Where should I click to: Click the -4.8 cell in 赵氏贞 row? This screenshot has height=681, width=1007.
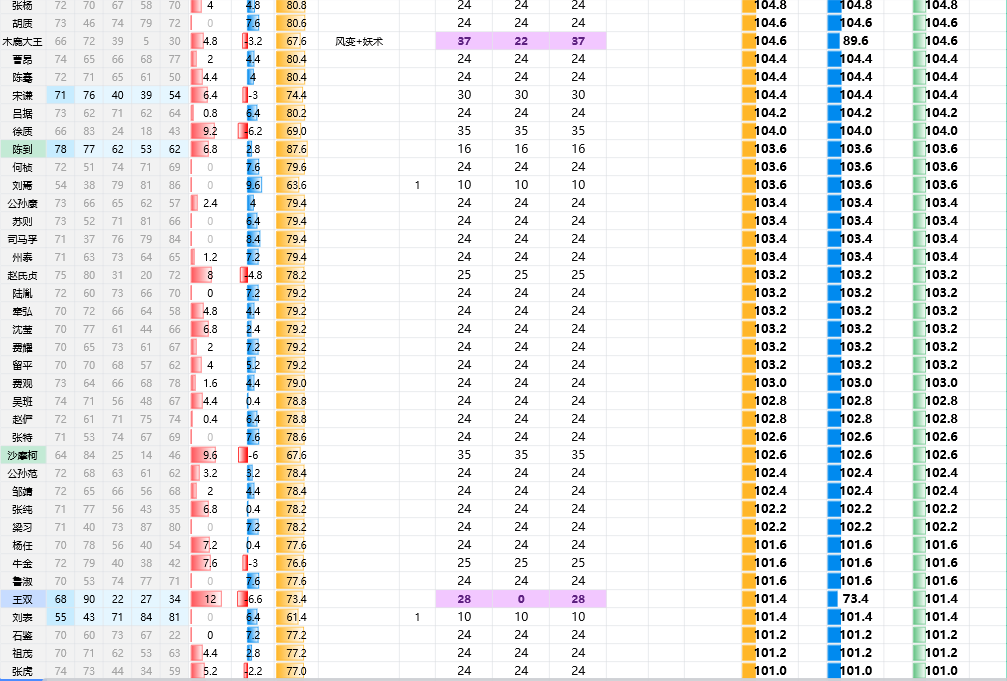tap(253, 275)
